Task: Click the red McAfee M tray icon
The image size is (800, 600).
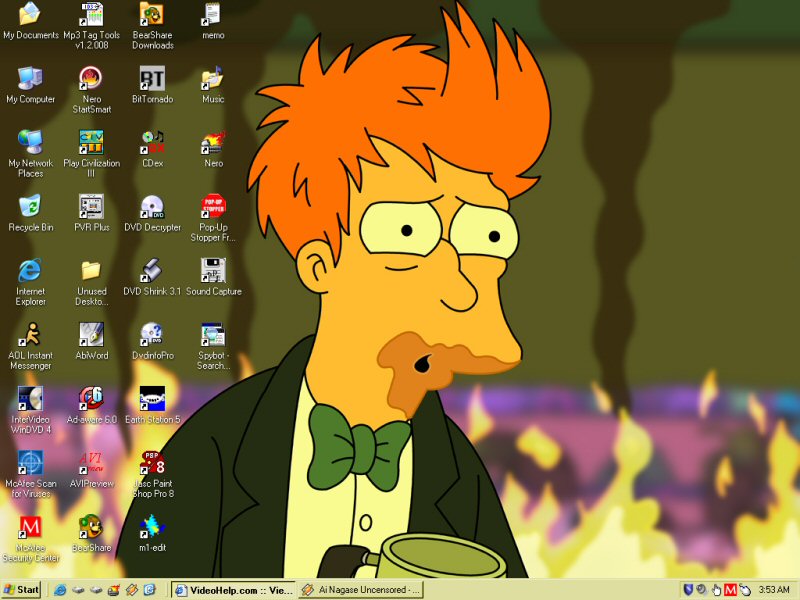Action: click(x=731, y=590)
